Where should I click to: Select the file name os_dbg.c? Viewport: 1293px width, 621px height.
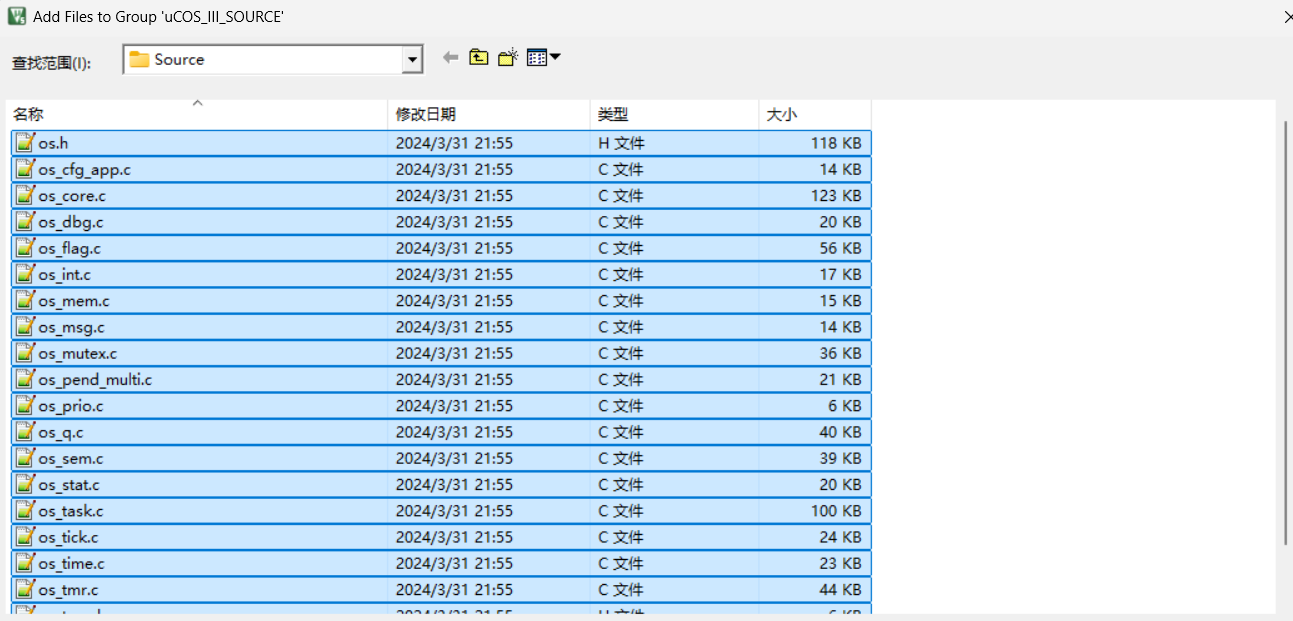[x=70, y=222]
